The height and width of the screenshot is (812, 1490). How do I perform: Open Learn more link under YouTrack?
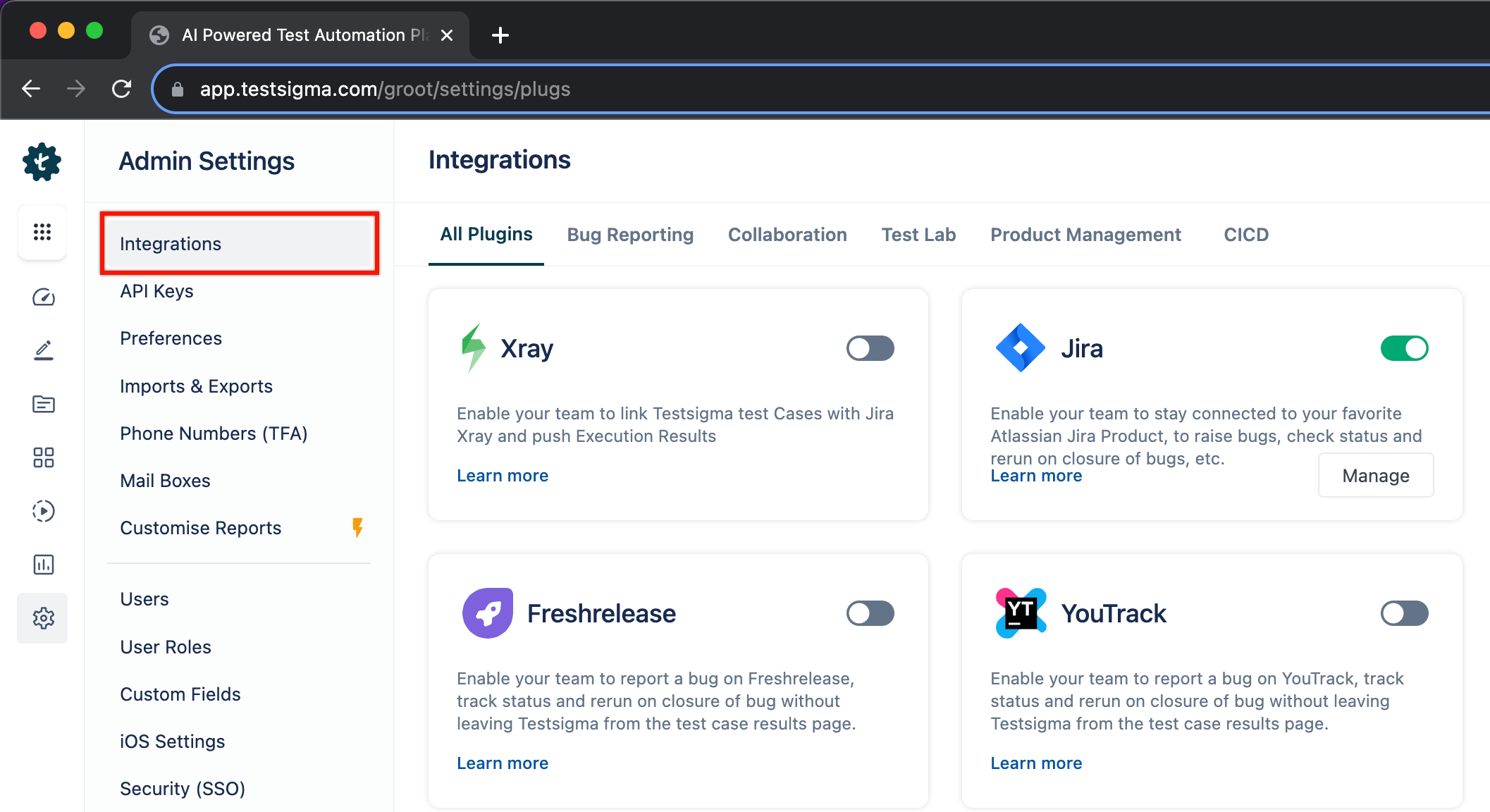click(x=1036, y=763)
